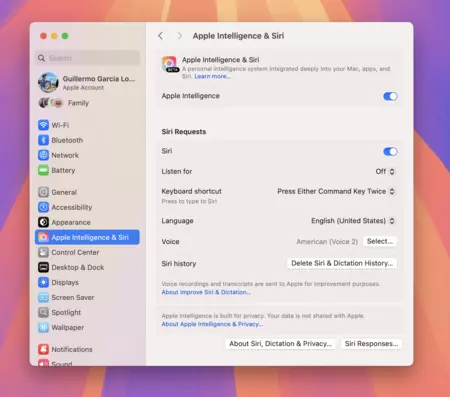450x397 pixels.
Task: Select General in the sidebar
Action: (87, 192)
